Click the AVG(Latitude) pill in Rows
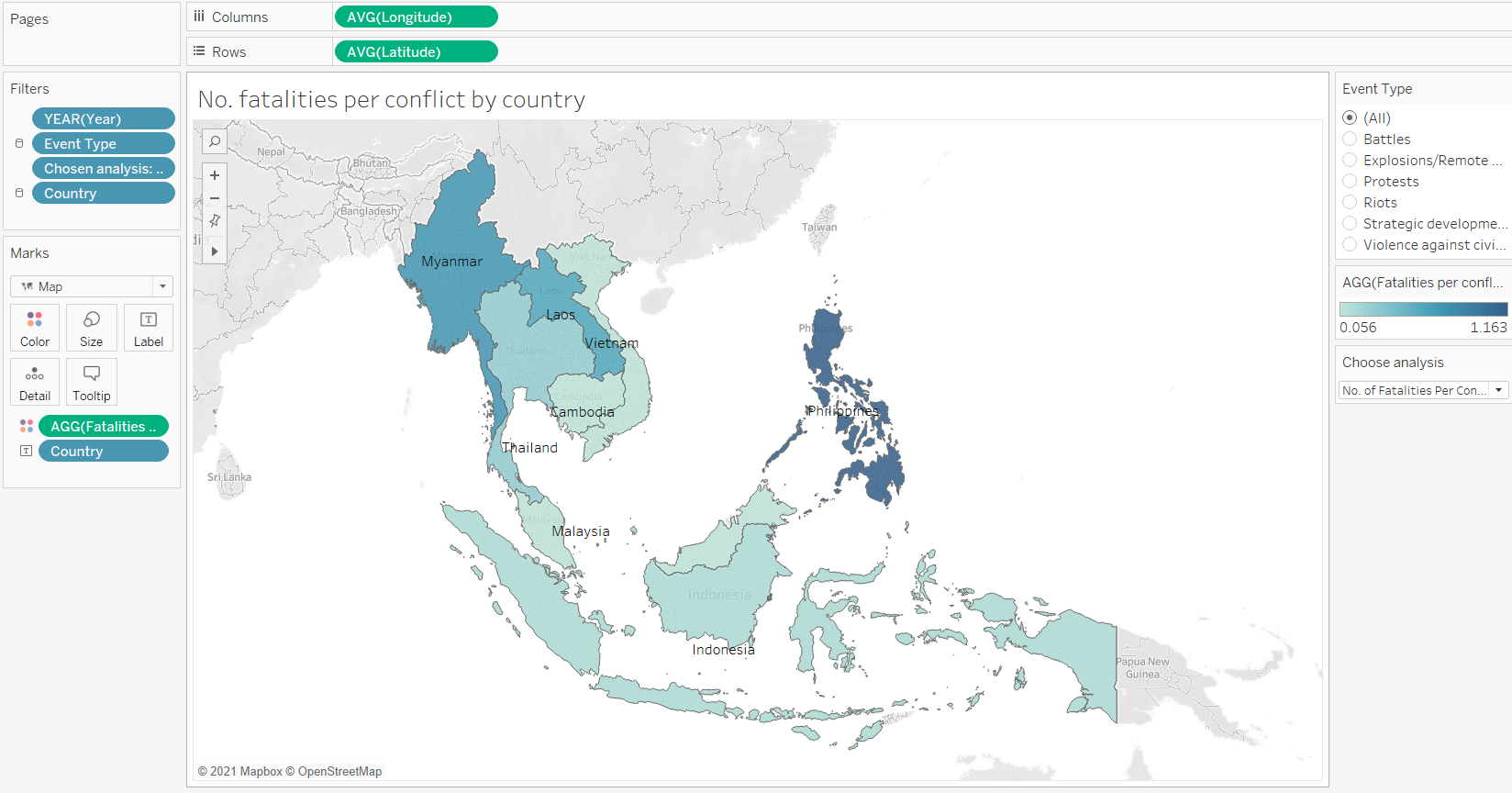 (x=416, y=52)
